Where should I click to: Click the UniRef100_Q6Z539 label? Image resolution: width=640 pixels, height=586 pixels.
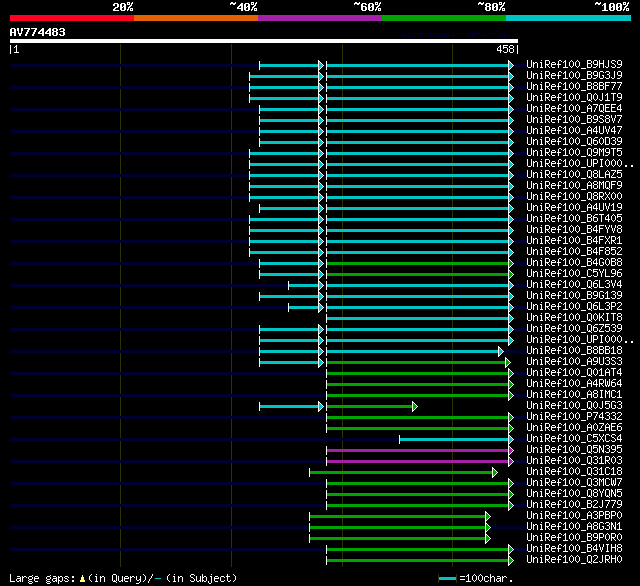click(574, 329)
